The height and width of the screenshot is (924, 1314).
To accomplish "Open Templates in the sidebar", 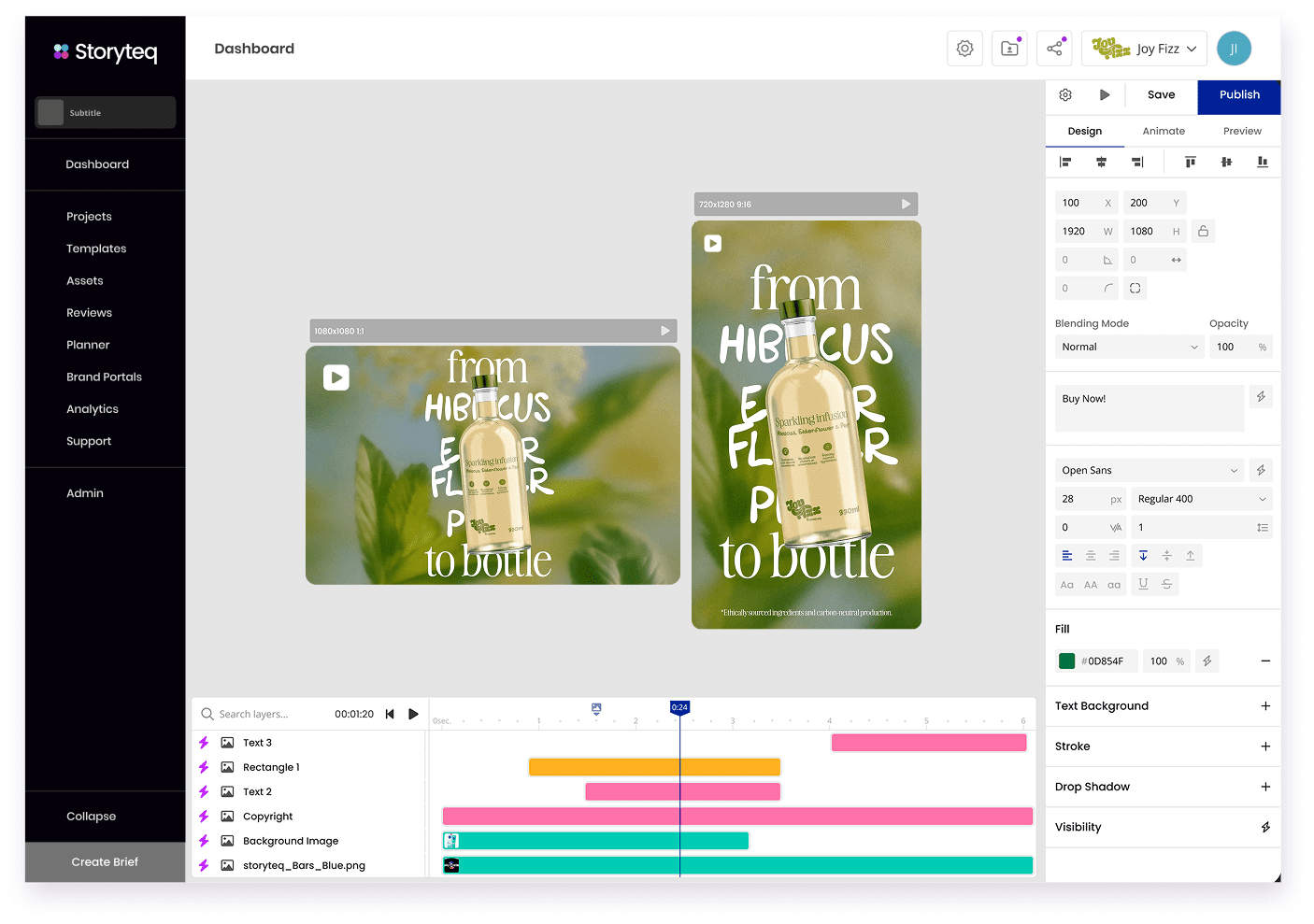I will 96,249.
